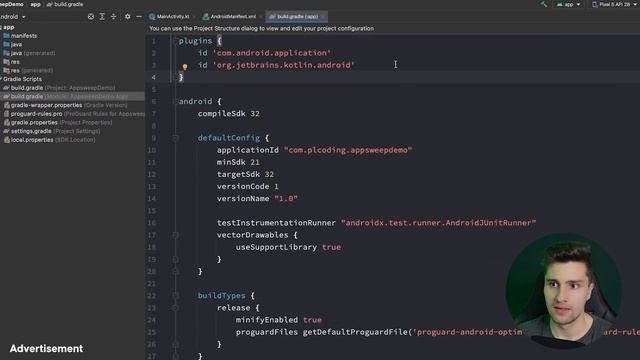Collapse the vectorDrawables block fold marker
The height and width of the screenshot is (360, 640).
[x=176, y=235]
